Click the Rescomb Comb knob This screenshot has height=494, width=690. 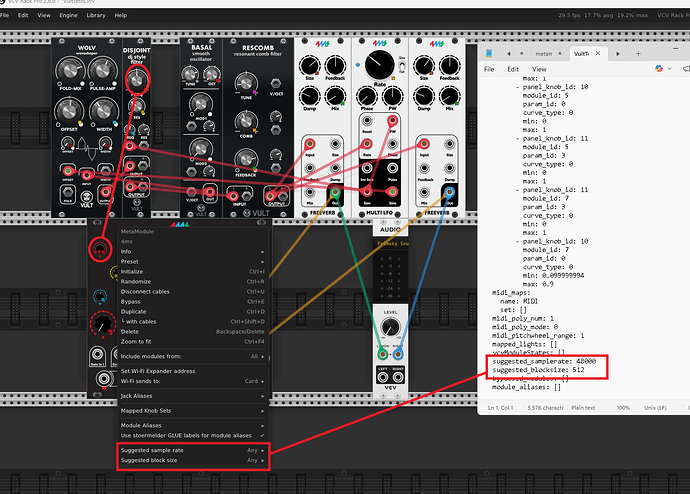(246, 121)
